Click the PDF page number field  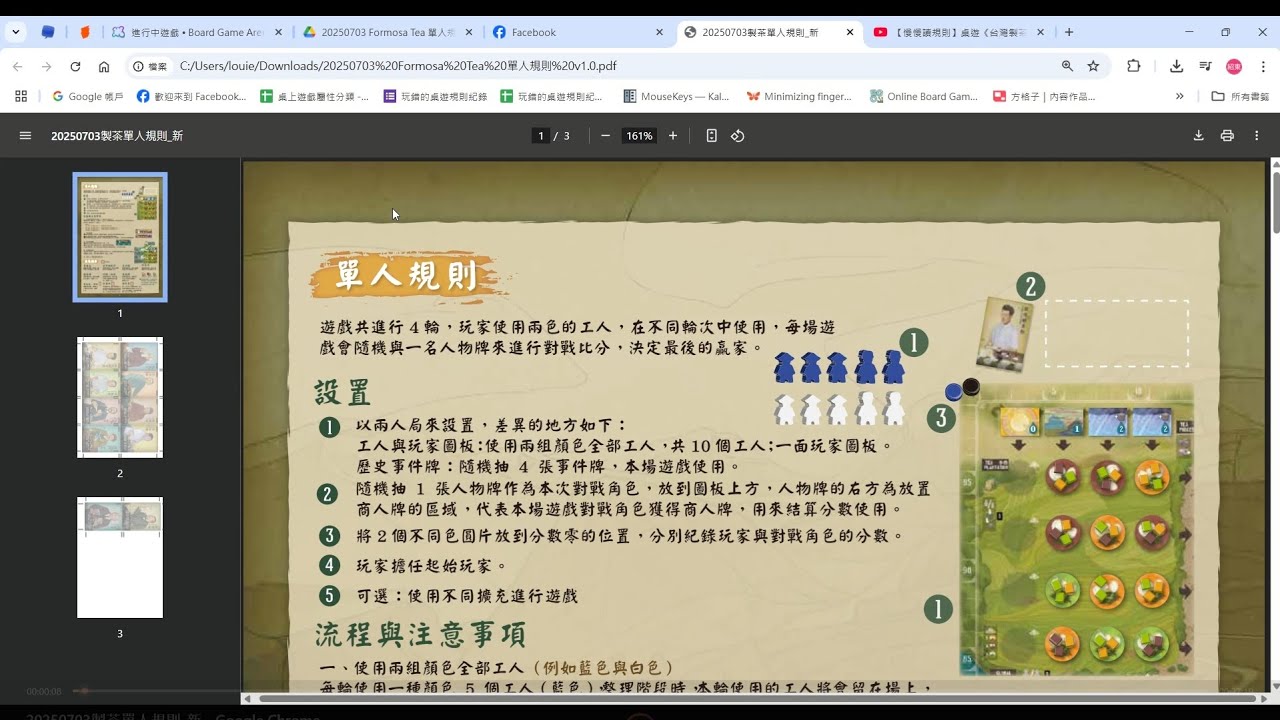tap(541, 136)
